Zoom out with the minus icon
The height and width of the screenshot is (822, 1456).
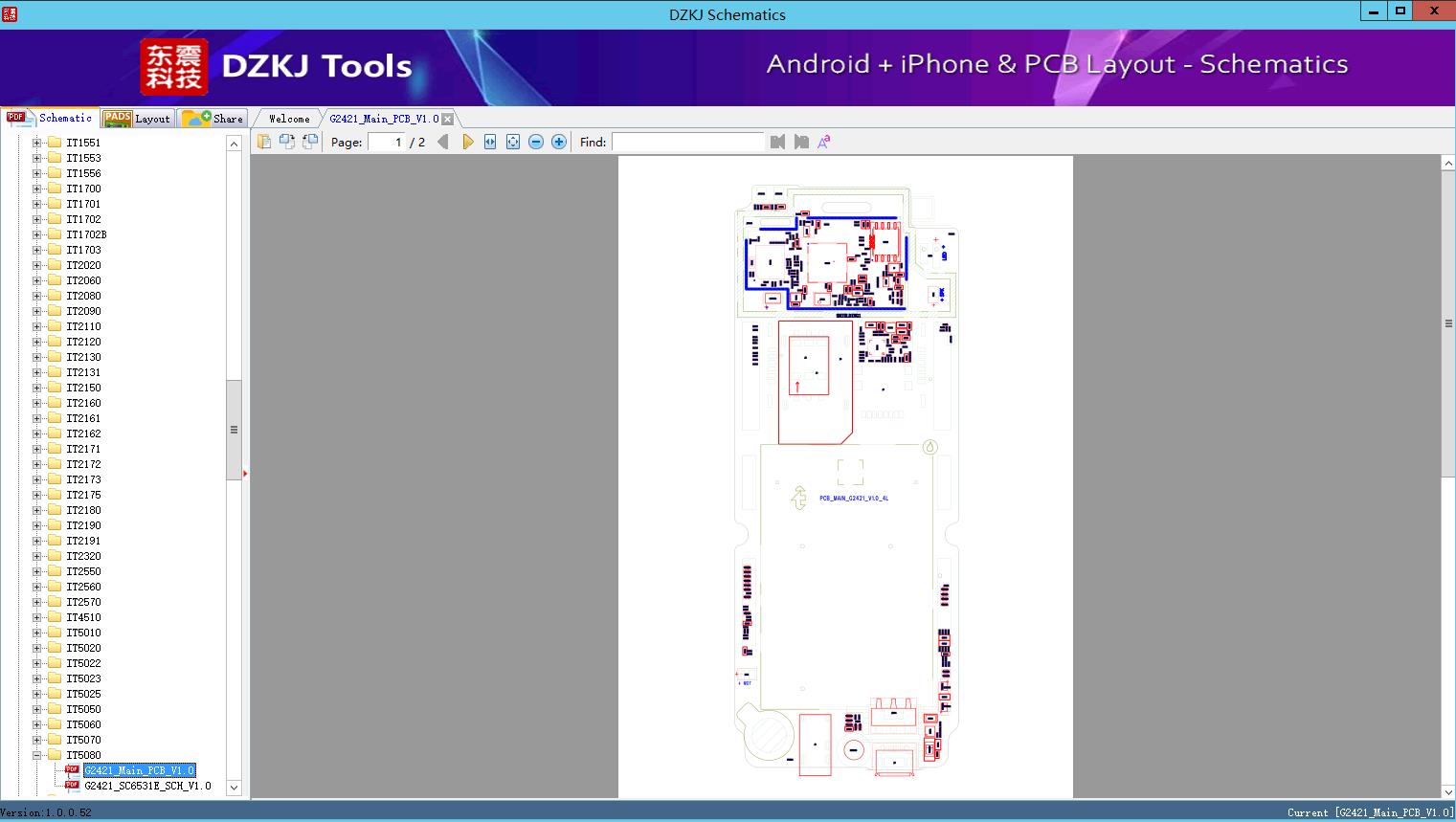click(x=536, y=142)
